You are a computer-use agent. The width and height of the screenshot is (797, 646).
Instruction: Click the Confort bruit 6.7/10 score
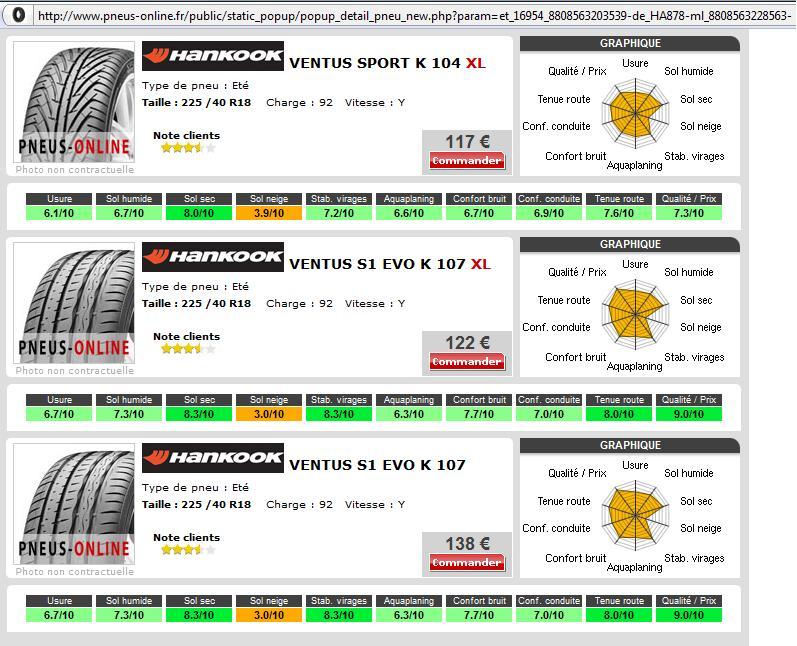pyautogui.click(x=479, y=213)
